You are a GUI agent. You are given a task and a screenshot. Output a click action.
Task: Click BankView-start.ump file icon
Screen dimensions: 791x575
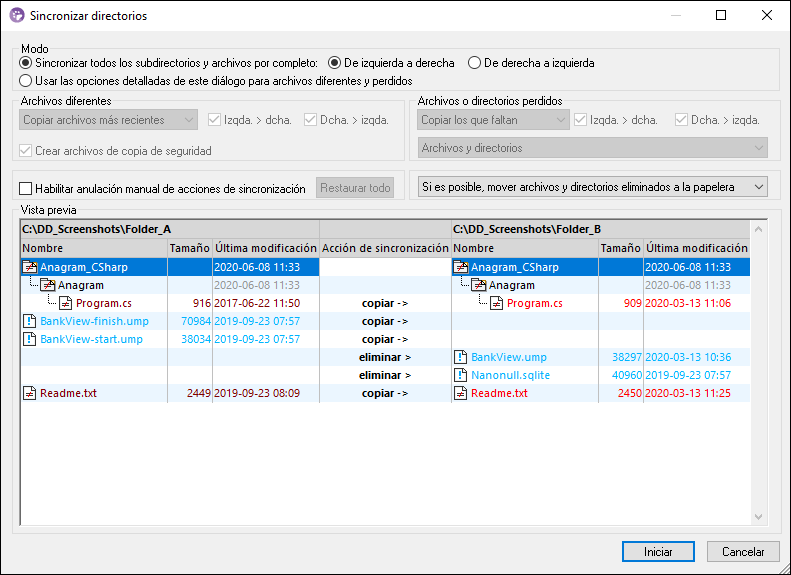(x=29, y=339)
